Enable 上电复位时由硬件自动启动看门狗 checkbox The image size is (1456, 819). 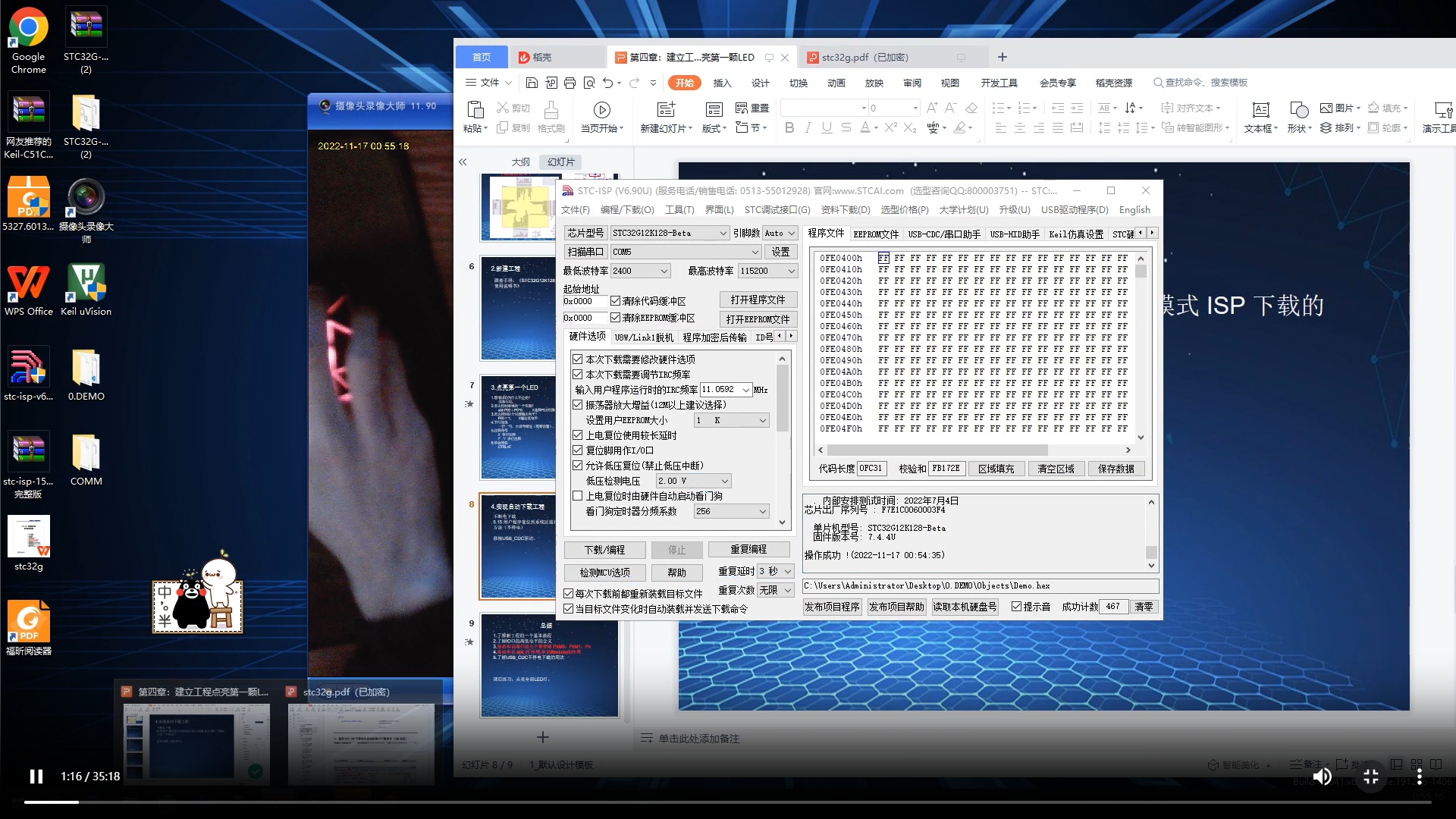click(578, 496)
